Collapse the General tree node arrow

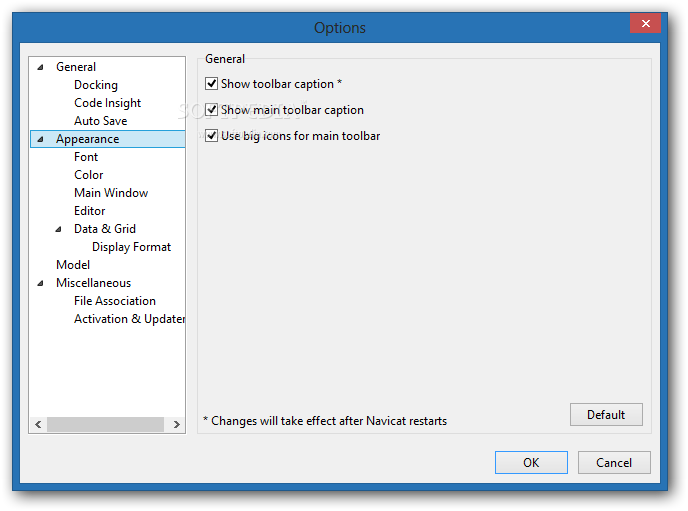tap(40, 67)
